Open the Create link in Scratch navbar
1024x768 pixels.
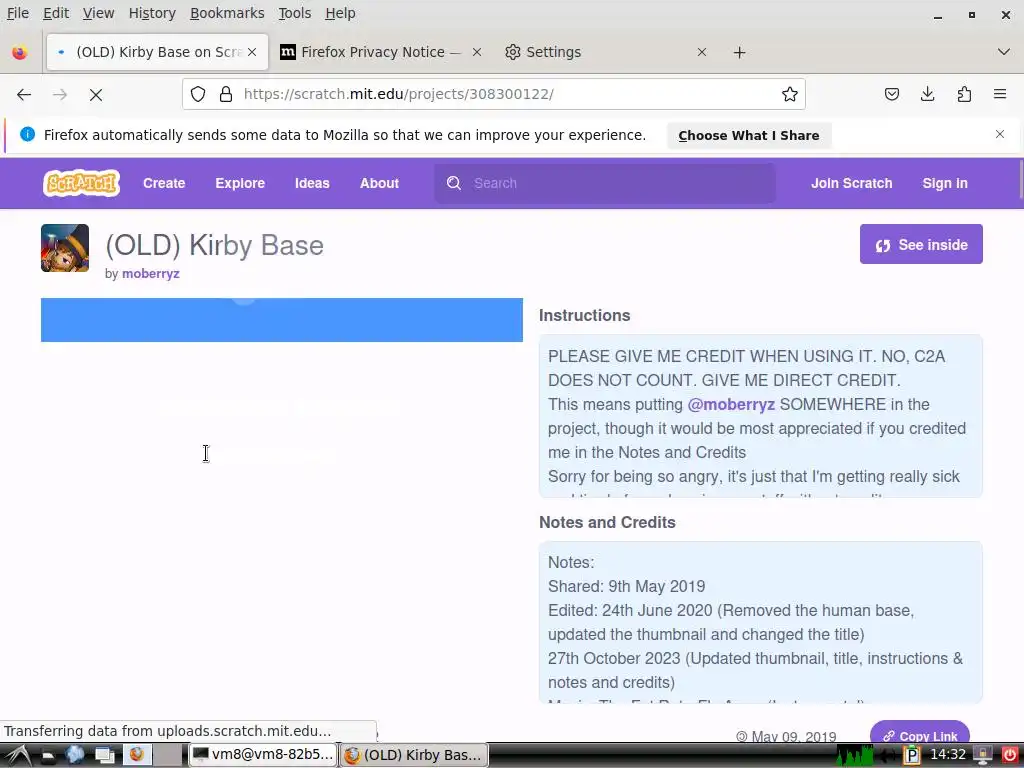click(x=164, y=183)
